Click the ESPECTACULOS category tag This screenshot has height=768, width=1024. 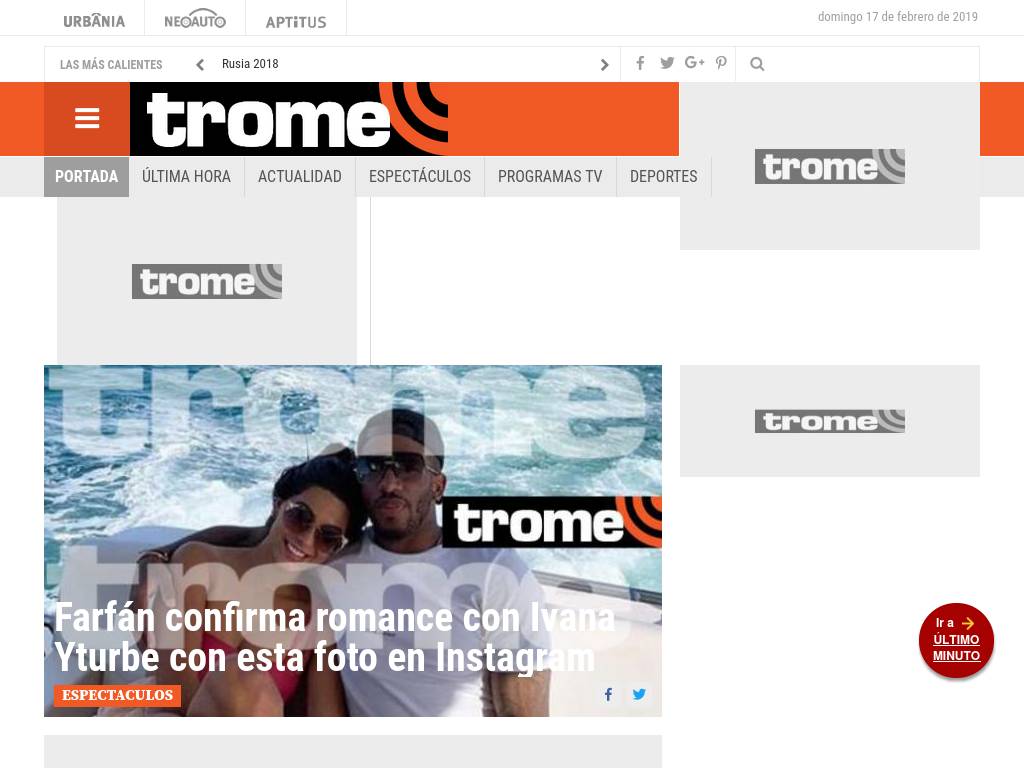118,695
